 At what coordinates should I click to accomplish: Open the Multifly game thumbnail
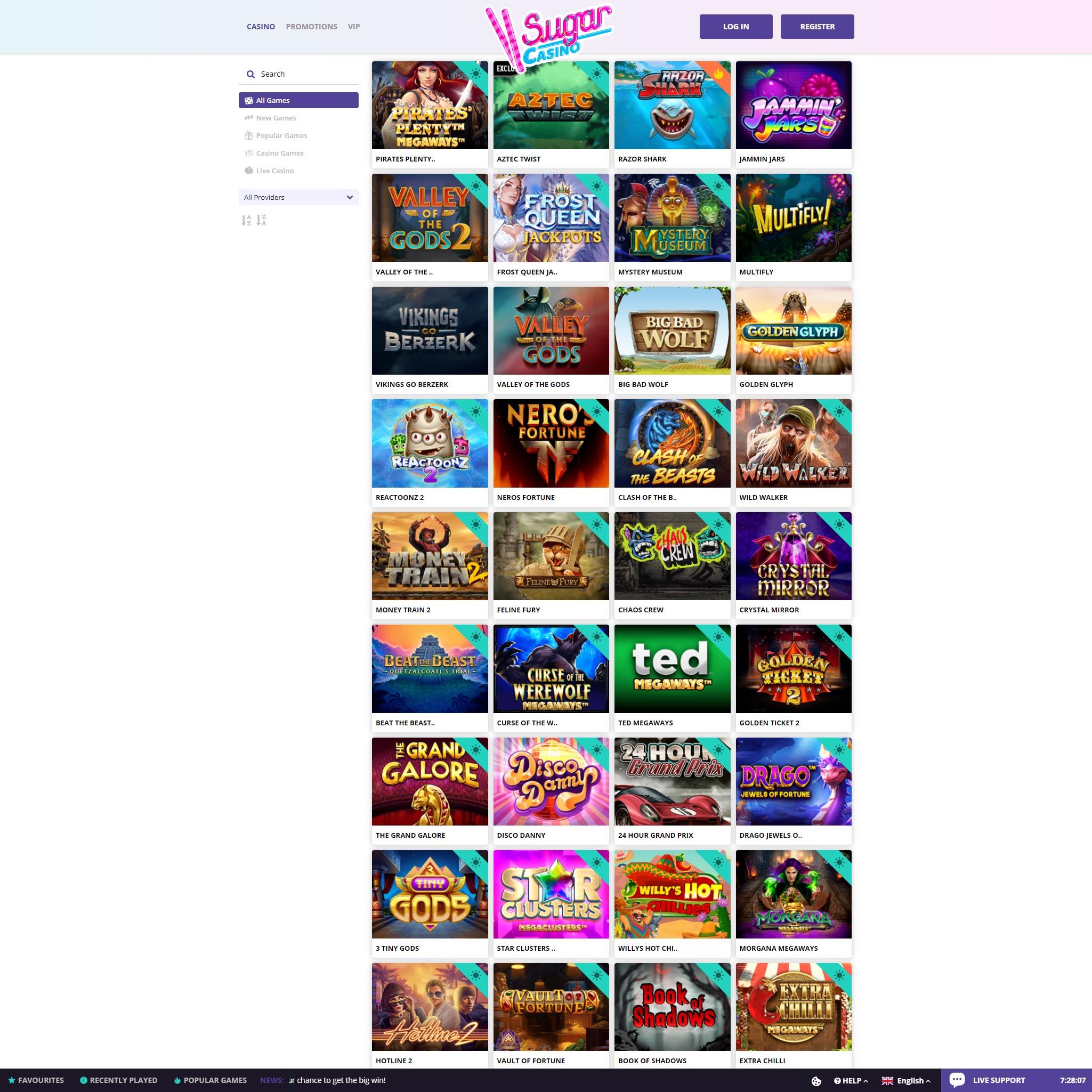tap(794, 218)
